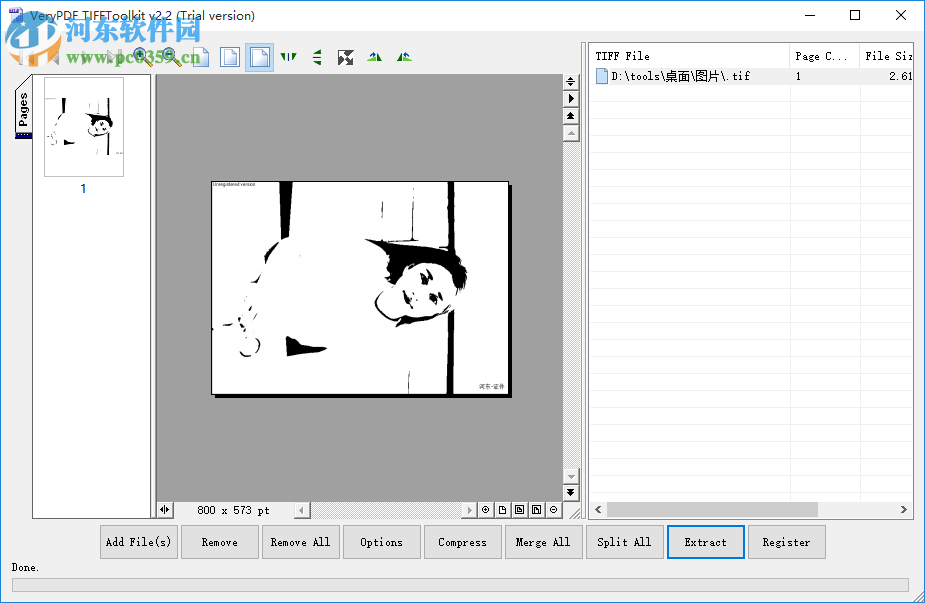The width and height of the screenshot is (925, 603).
Task: Click the actual size page icon
Action: [202, 57]
